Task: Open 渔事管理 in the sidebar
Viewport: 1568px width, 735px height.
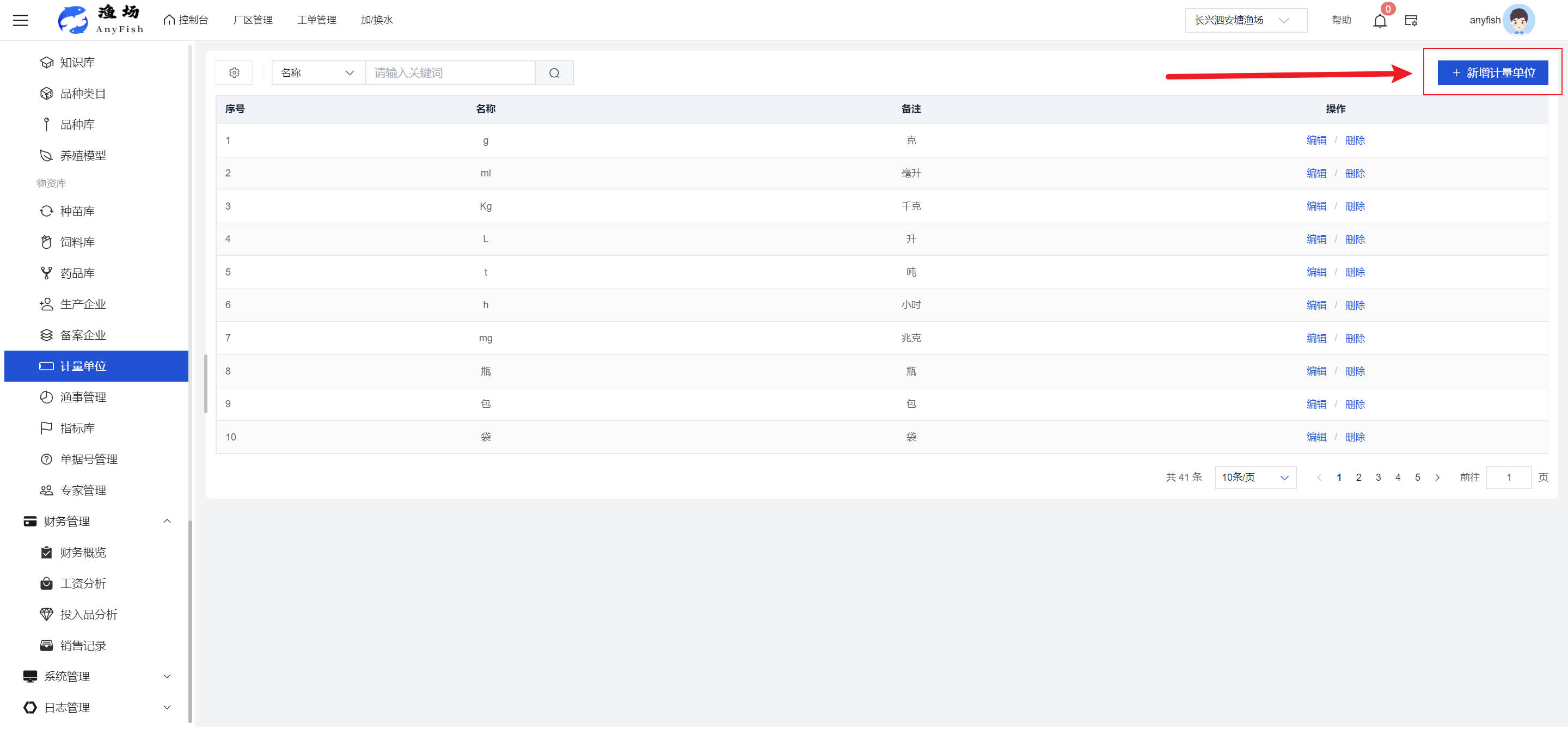Action: (83, 397)
